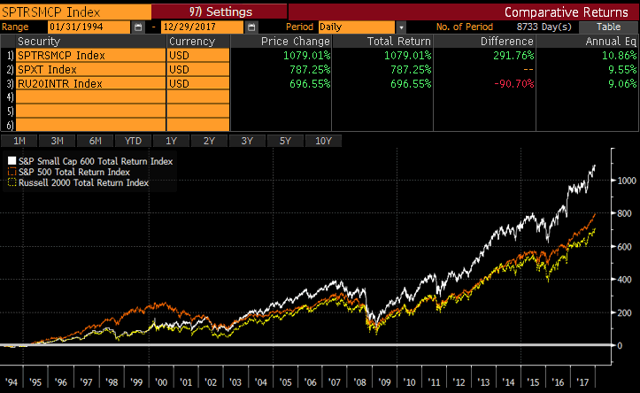Click the 1000 value on the y-axis
This screenshot has width=640, height=393.
tap(627, 180)
